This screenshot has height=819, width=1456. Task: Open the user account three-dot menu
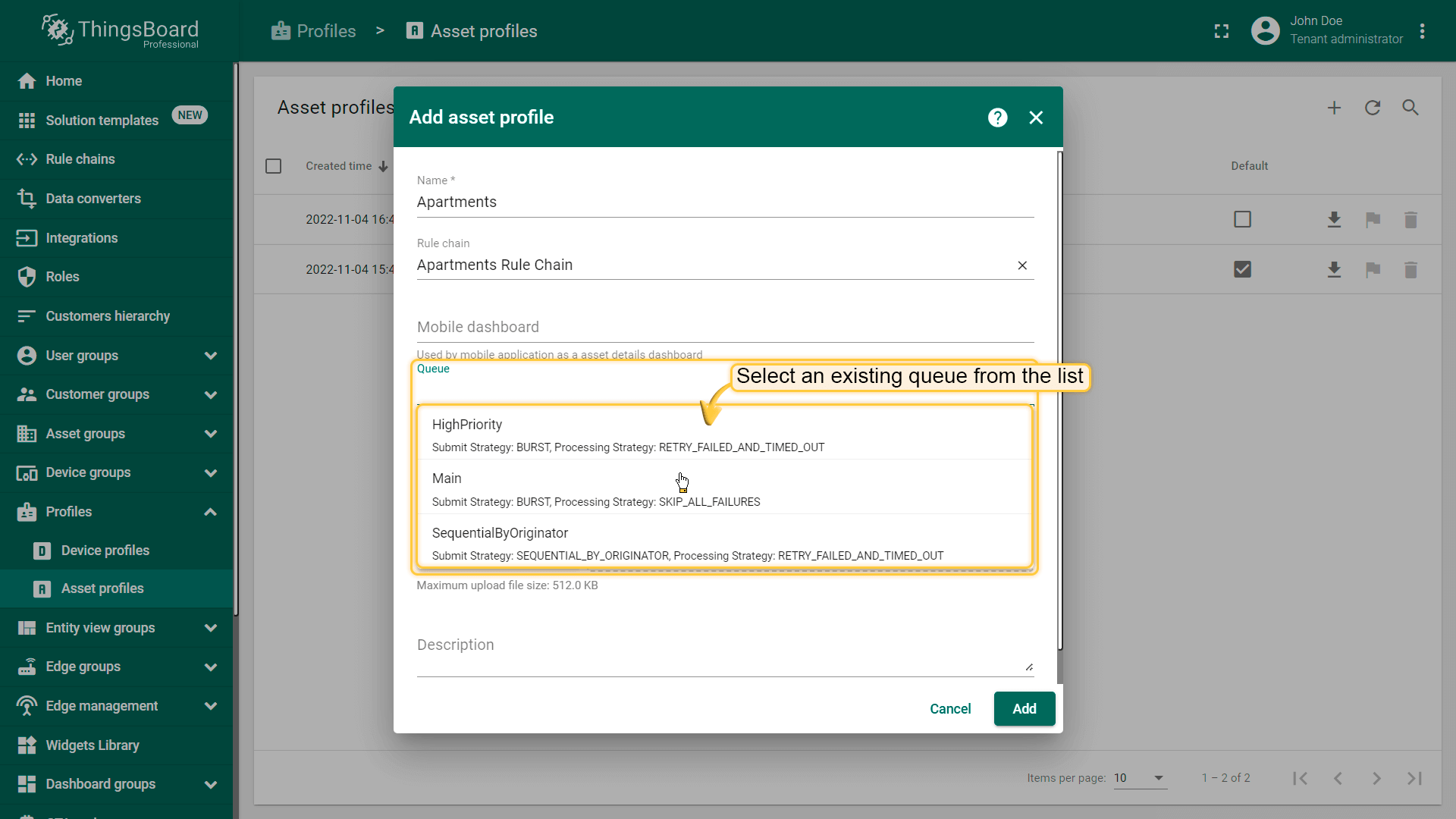click(x=1422, y=31)
